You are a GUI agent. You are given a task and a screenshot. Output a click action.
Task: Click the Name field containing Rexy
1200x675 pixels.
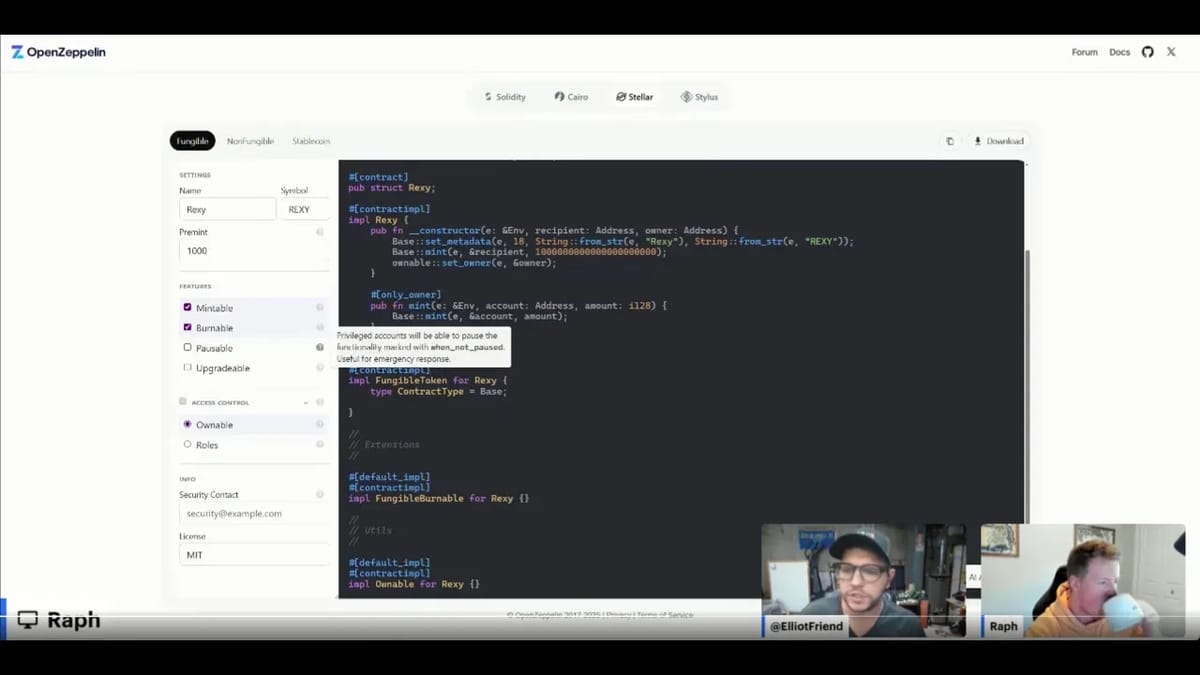point(228,209)
